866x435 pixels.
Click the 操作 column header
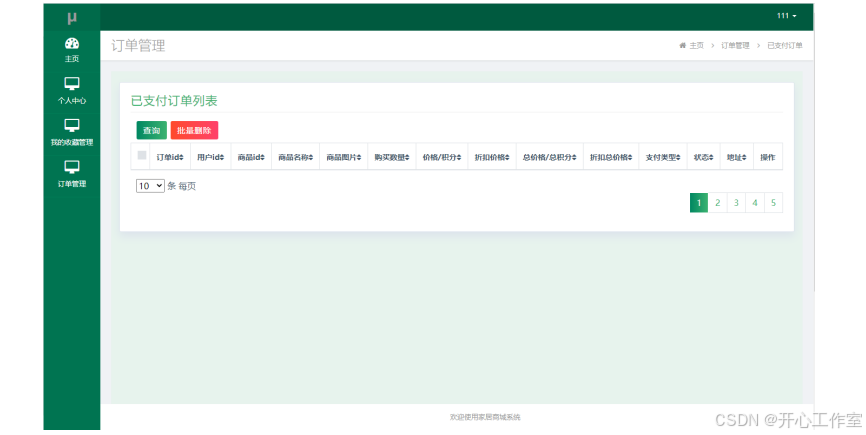[768, 157]
